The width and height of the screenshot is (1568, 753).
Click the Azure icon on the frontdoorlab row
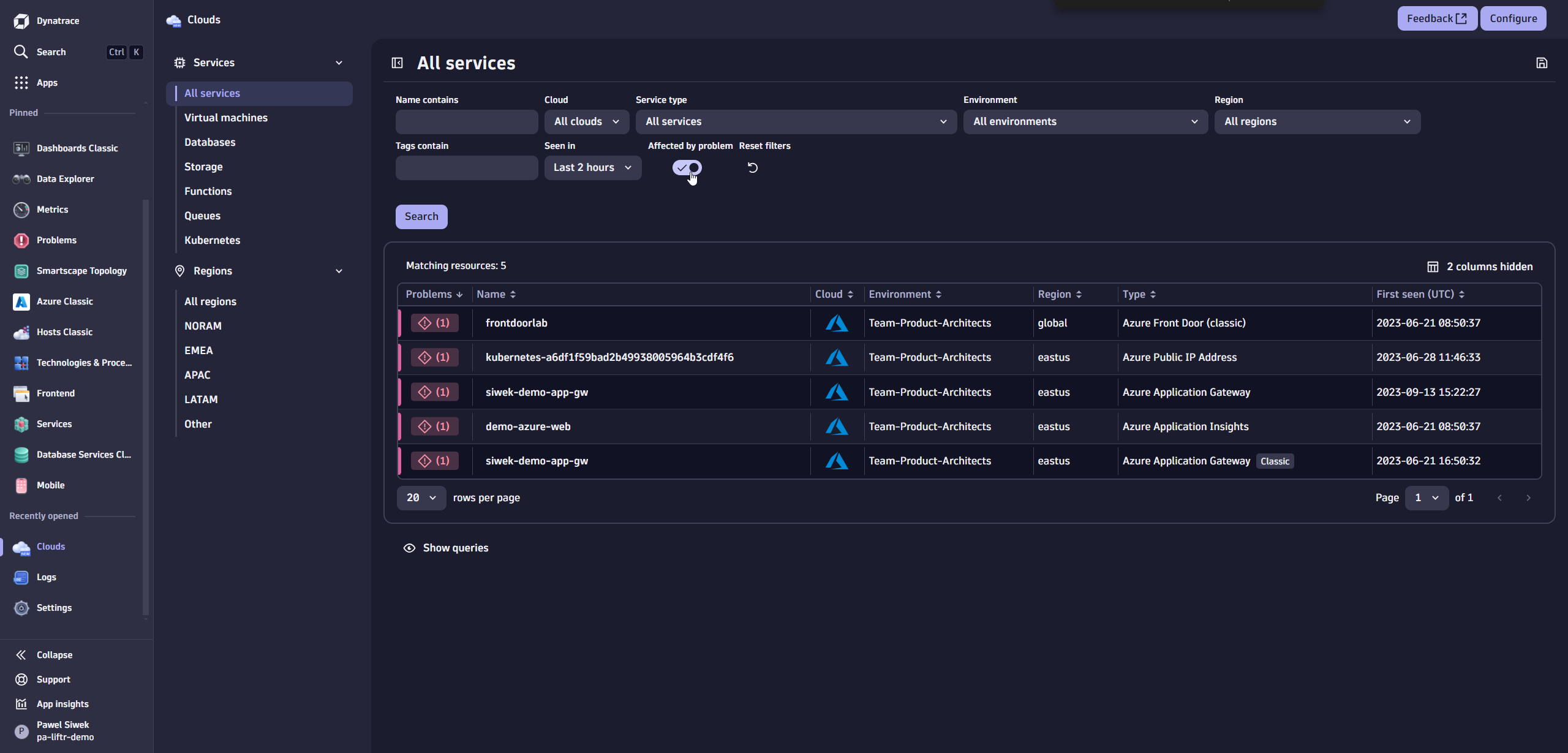click(836, 323)
